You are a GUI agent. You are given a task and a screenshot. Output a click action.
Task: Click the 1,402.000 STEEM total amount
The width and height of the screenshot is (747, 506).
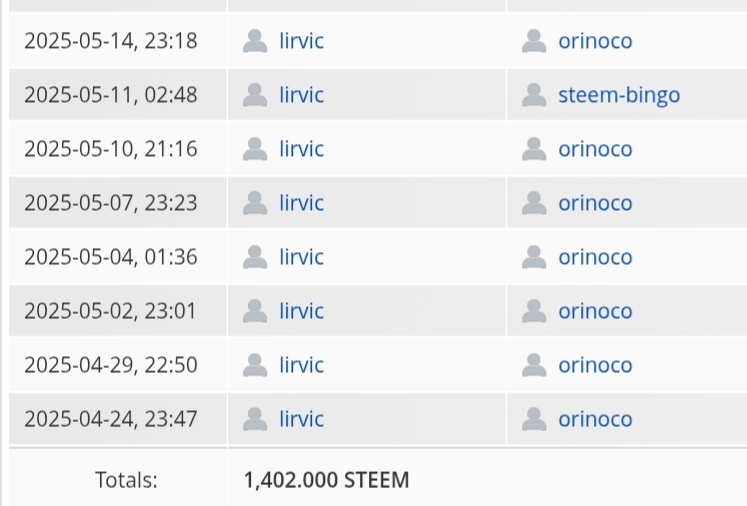click(x=326, y=480)
